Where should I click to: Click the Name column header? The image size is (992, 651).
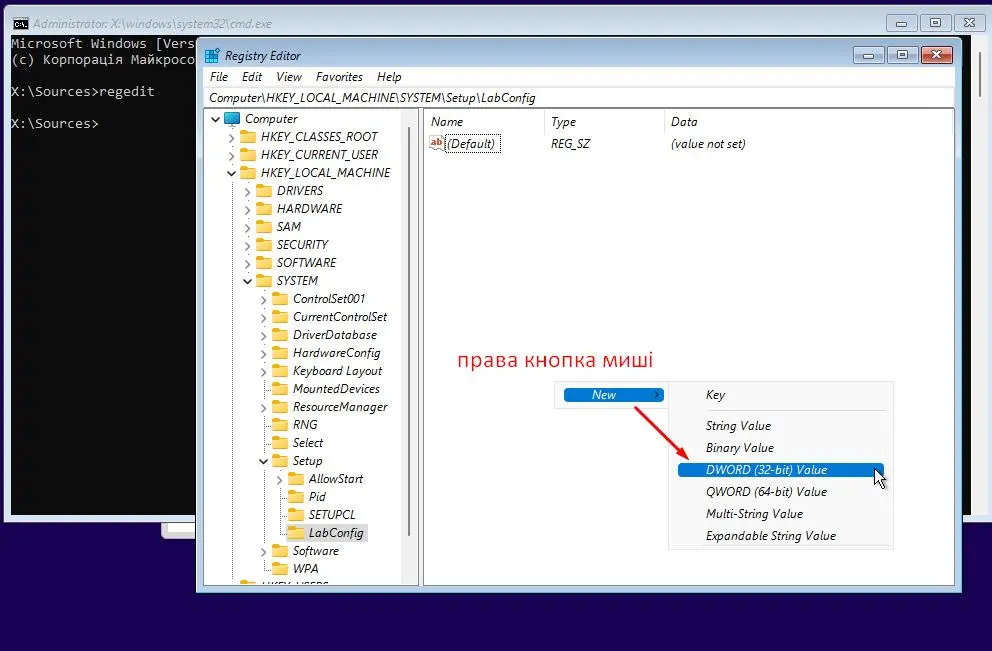[x=484, y=122]
